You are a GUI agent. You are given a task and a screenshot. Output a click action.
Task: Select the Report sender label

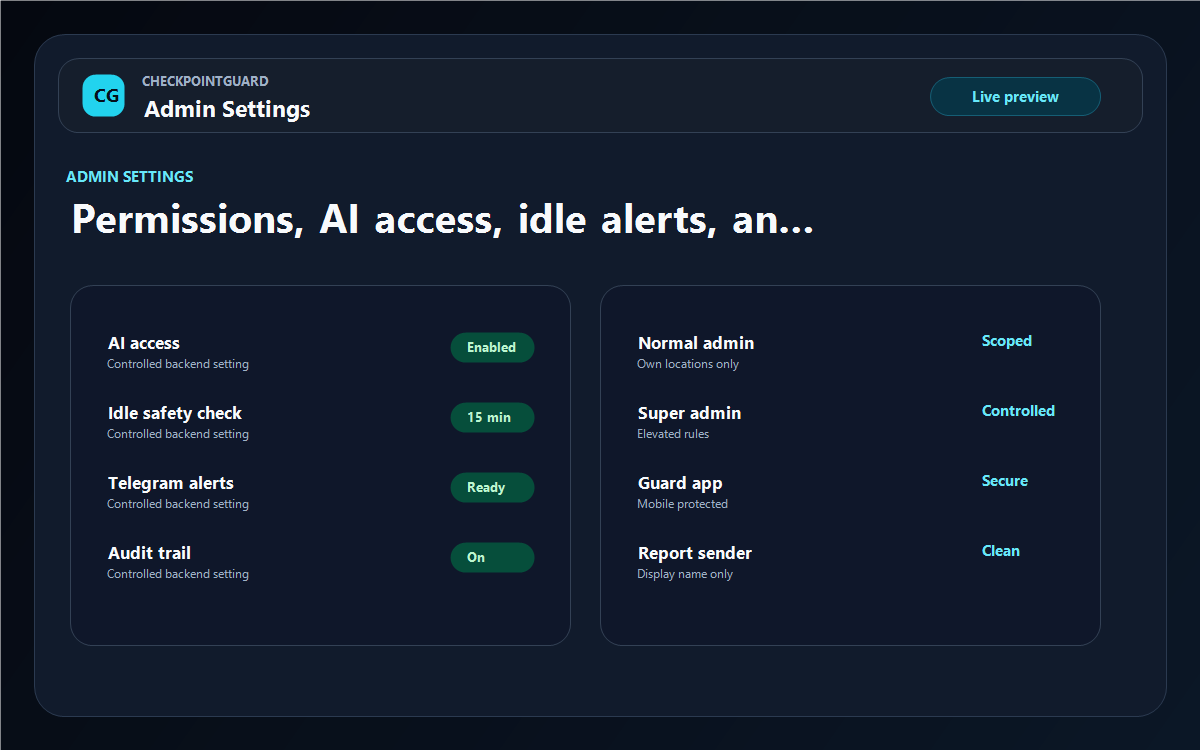(695, 553)
